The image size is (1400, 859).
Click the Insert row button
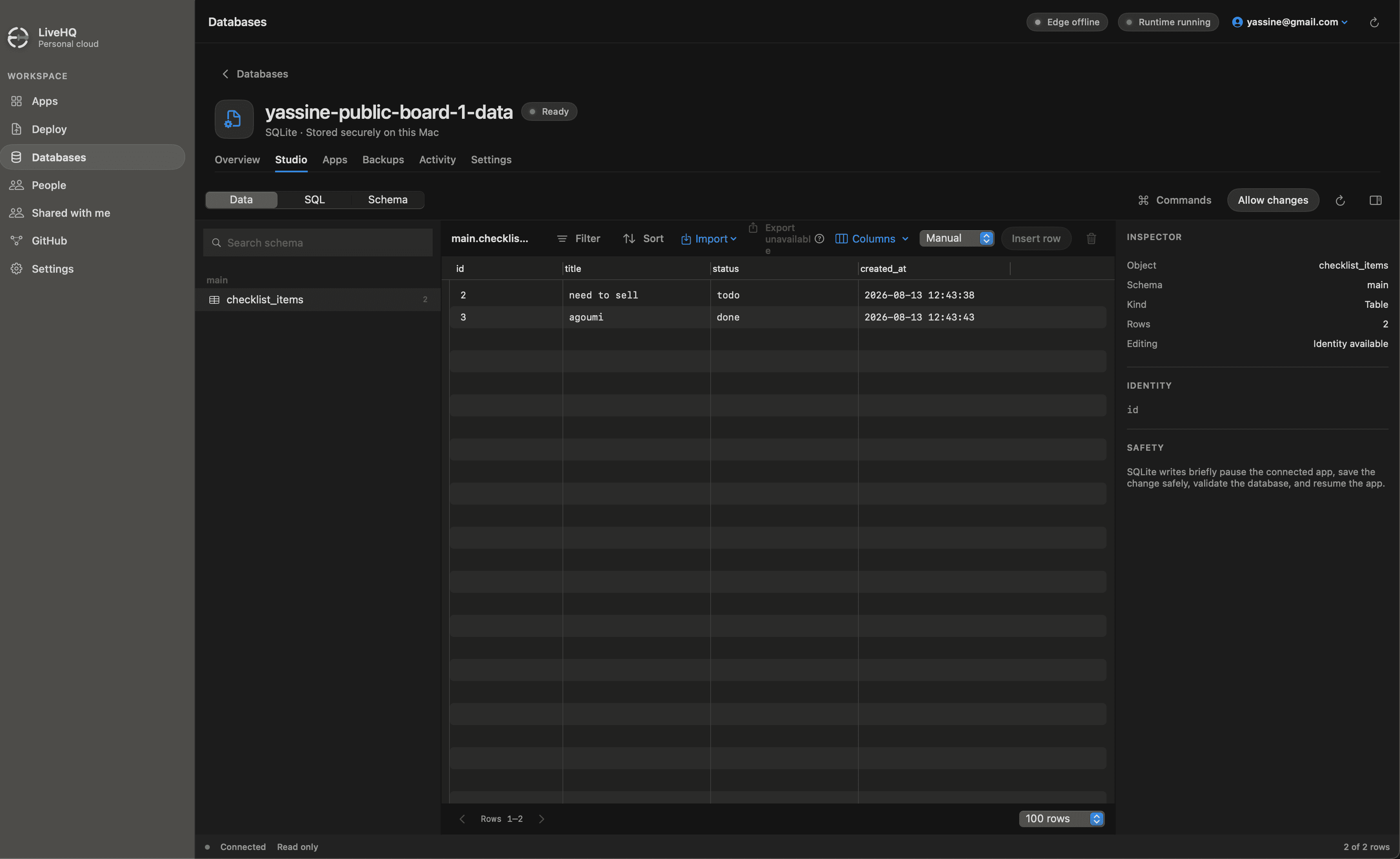1036,239
